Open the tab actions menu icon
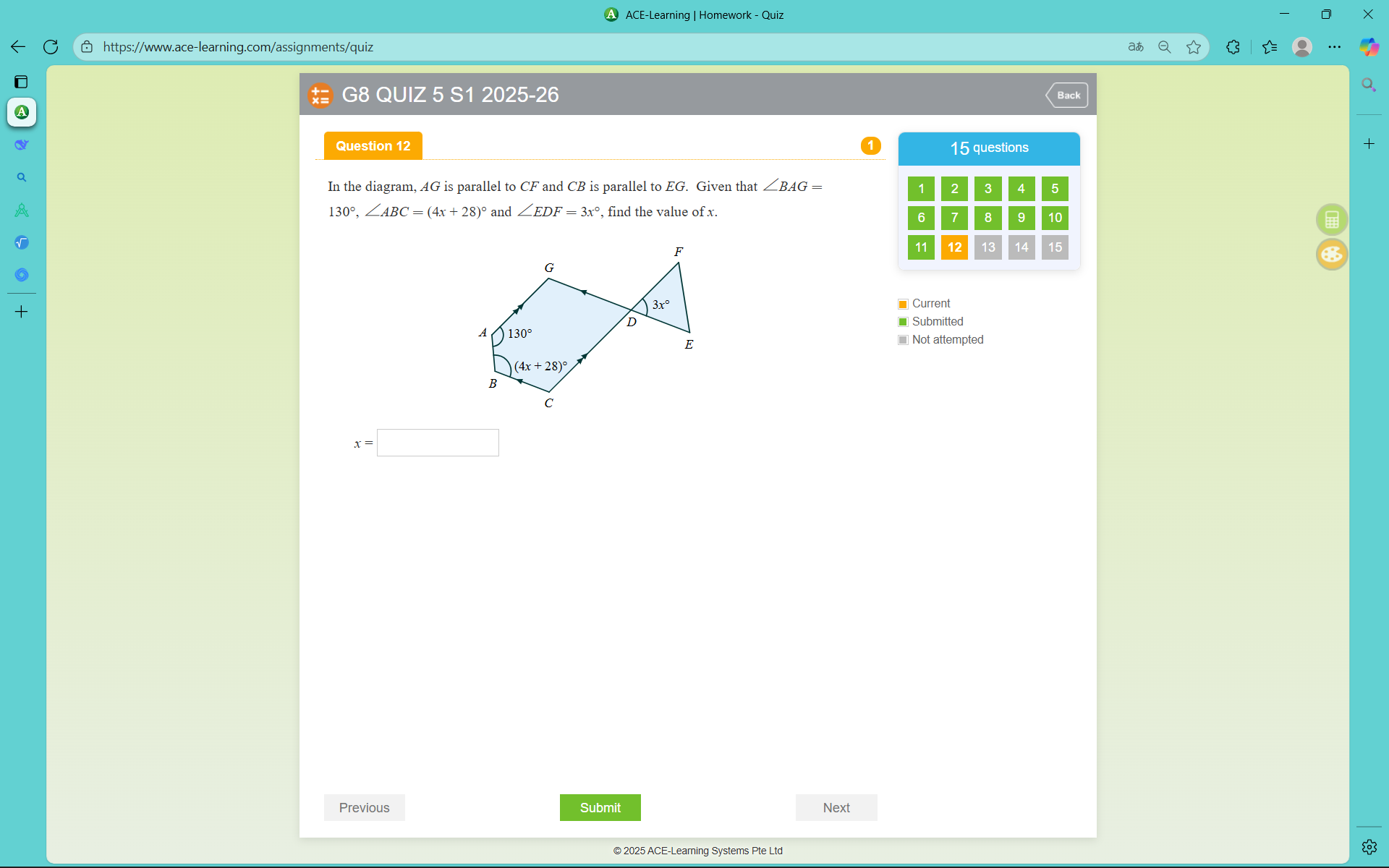 point(21,82)
